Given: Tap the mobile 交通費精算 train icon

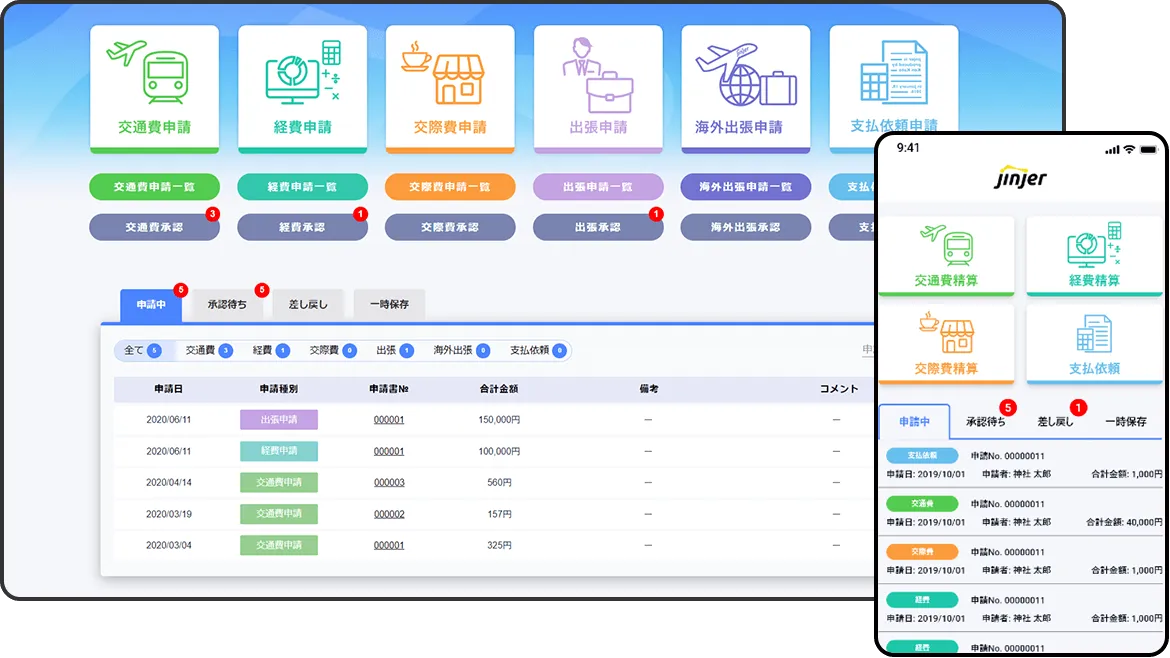Looking at the screenshot, I should click(x=946, y=248).
